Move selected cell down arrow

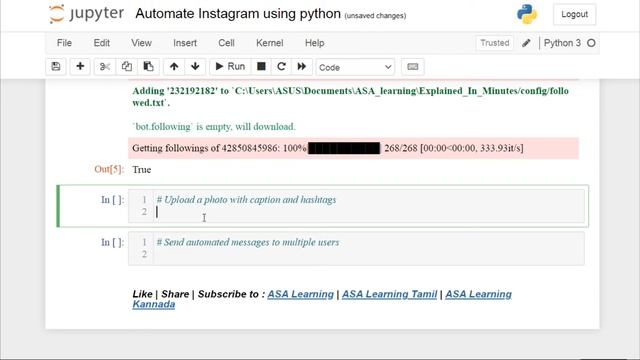pos(195,67)
